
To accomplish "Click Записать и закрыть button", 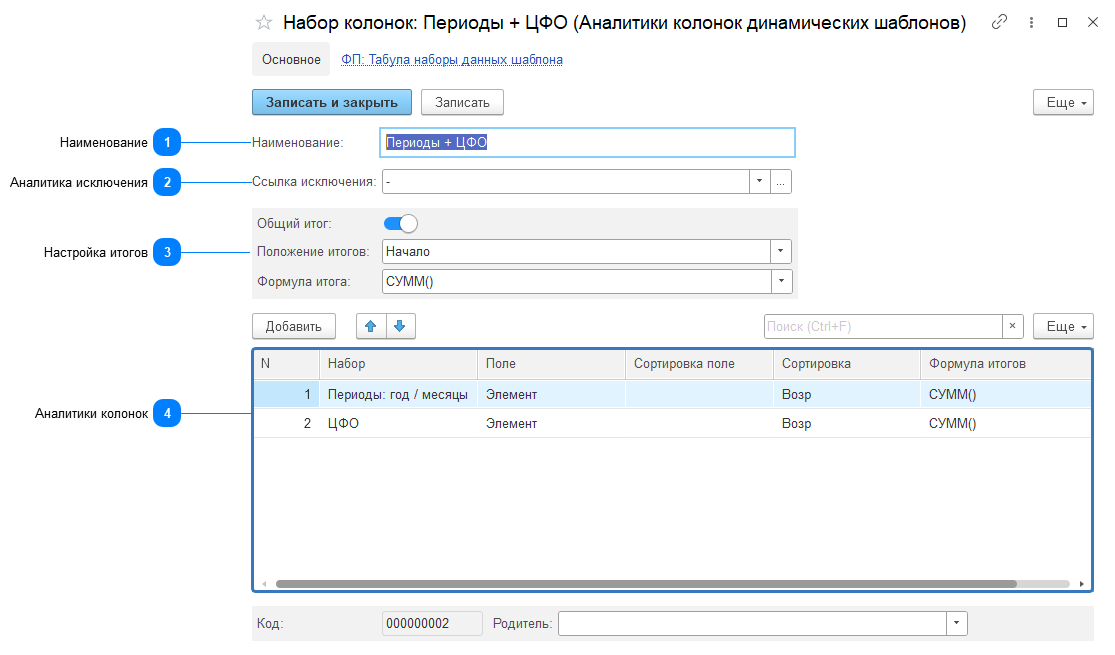I will pos(332,102).
